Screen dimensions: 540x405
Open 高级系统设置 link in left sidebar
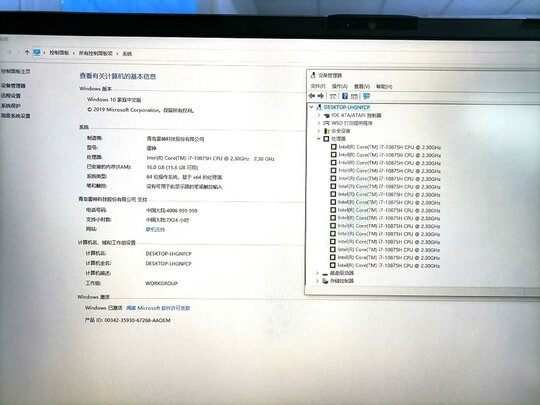pyautogui.click(x=15, y=116)
